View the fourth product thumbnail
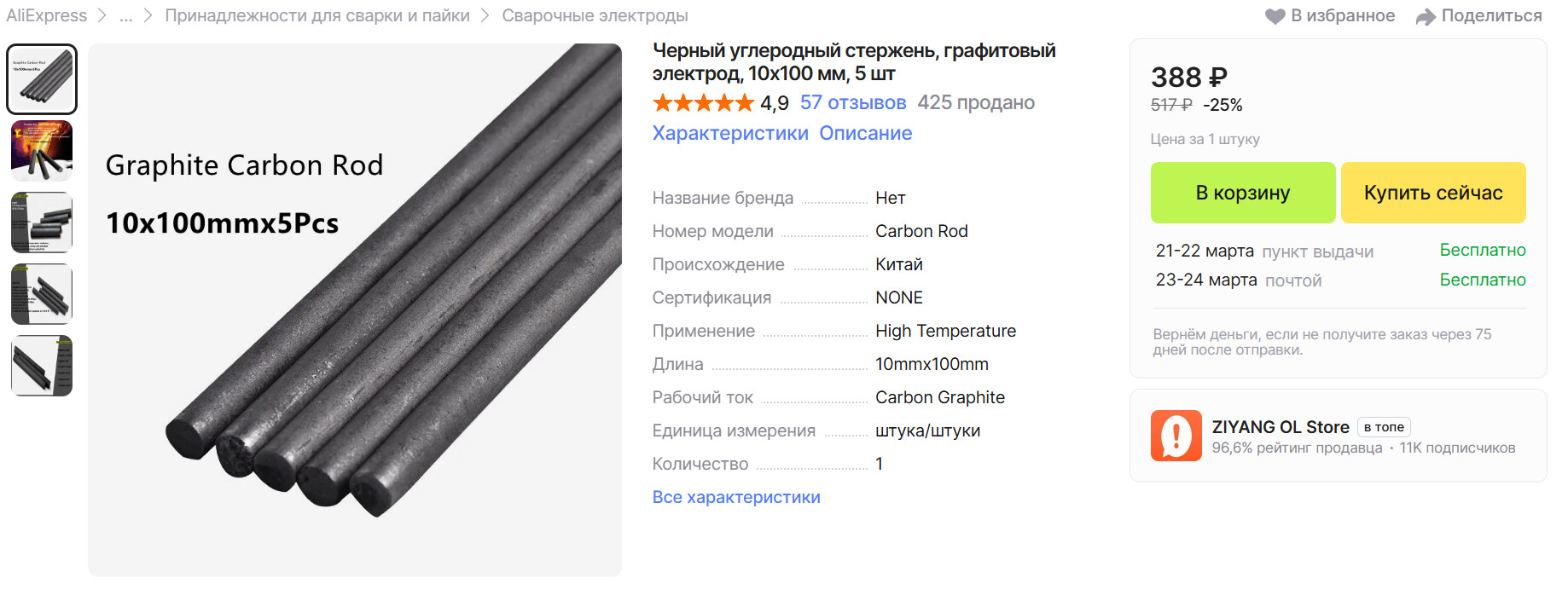1568x601 pixels. [42, 294]
